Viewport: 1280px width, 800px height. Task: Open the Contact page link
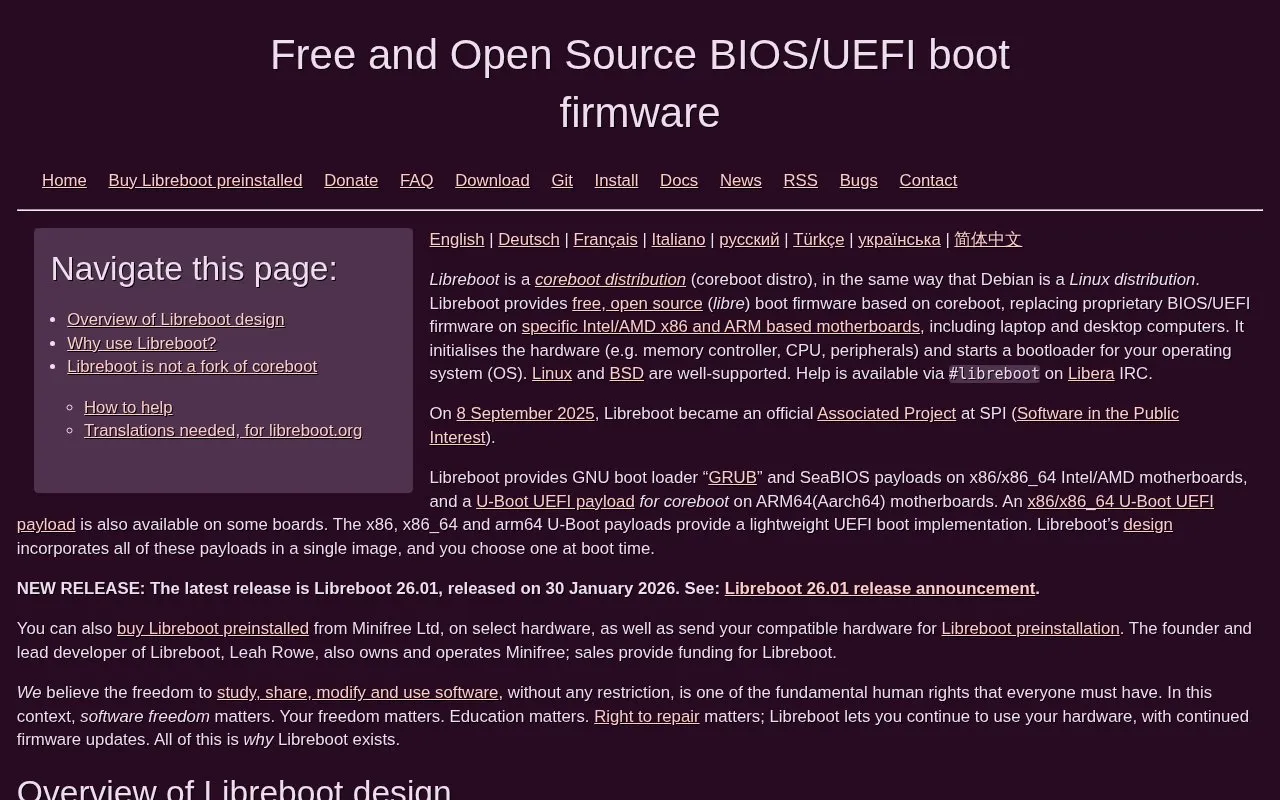928,180
